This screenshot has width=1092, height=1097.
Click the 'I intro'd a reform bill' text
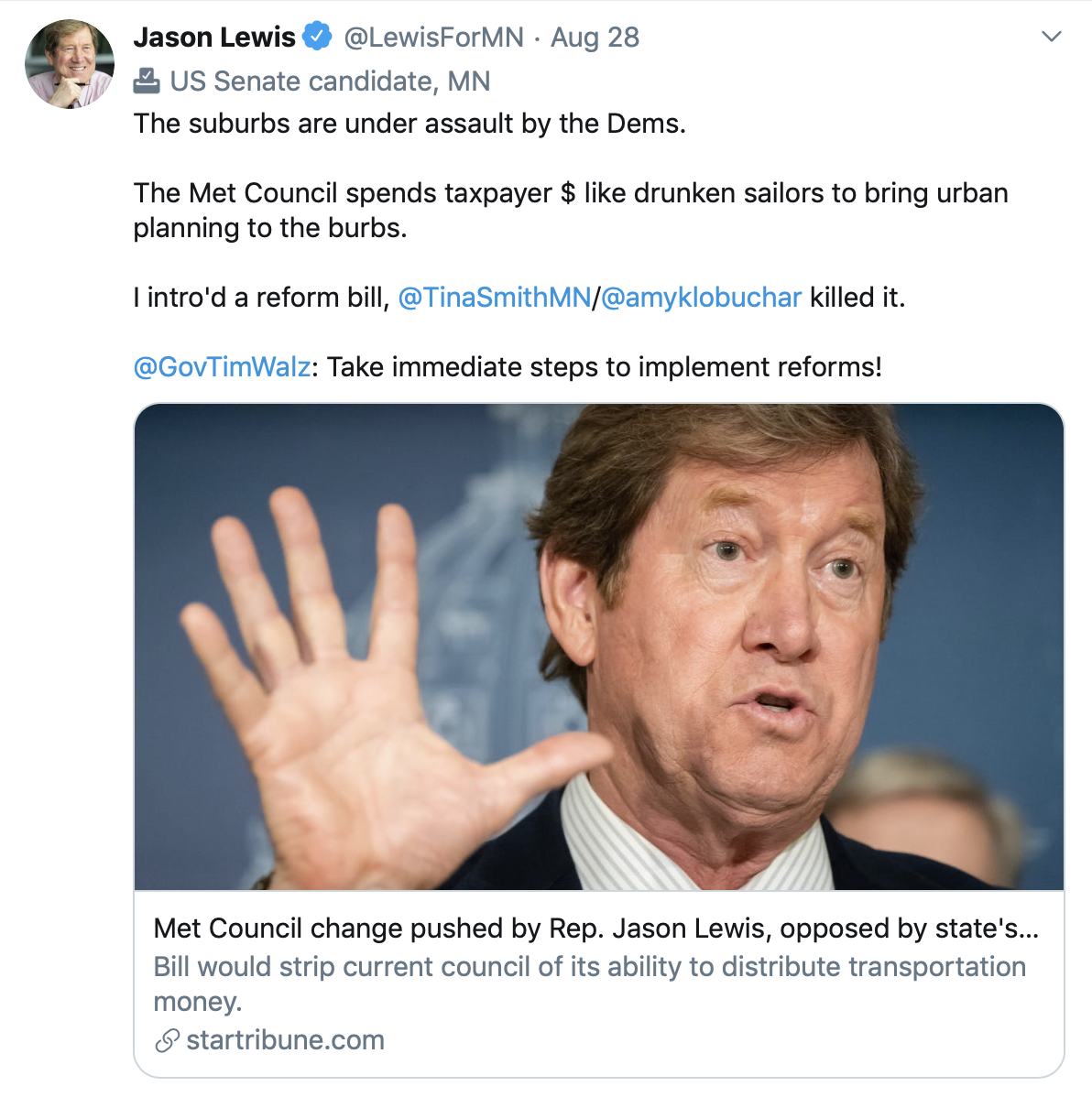click(261, 298)
